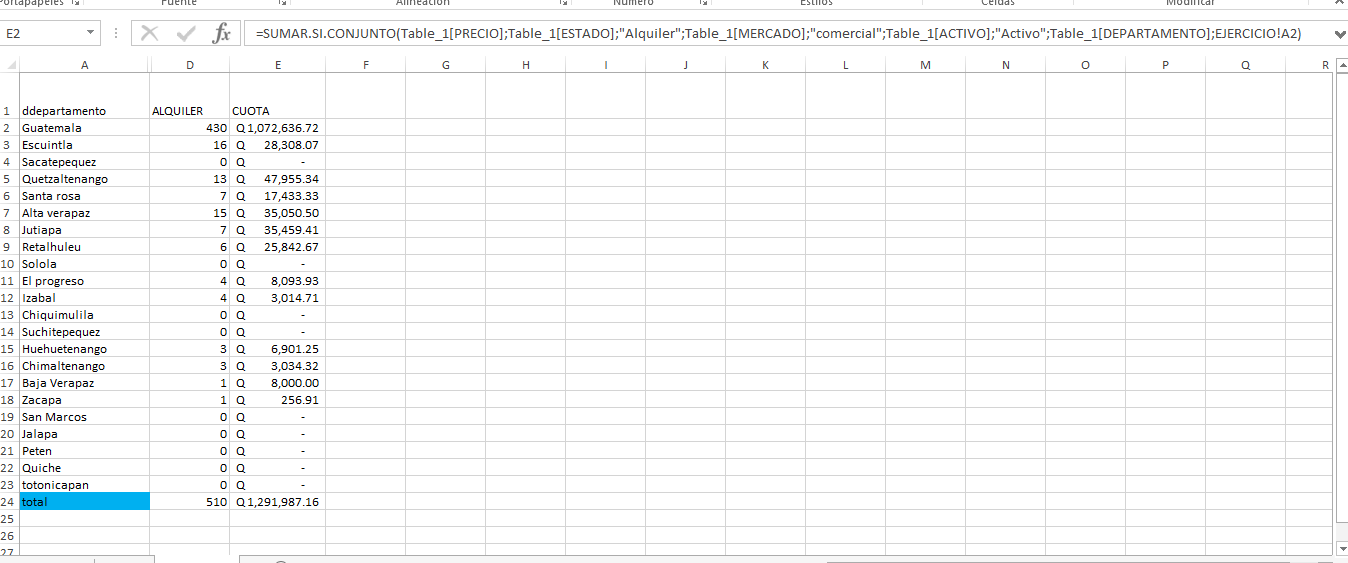Screen dimensions: 1348x563
Task: Click the Insert Function fx icon
Action: [x=221, y=34]
